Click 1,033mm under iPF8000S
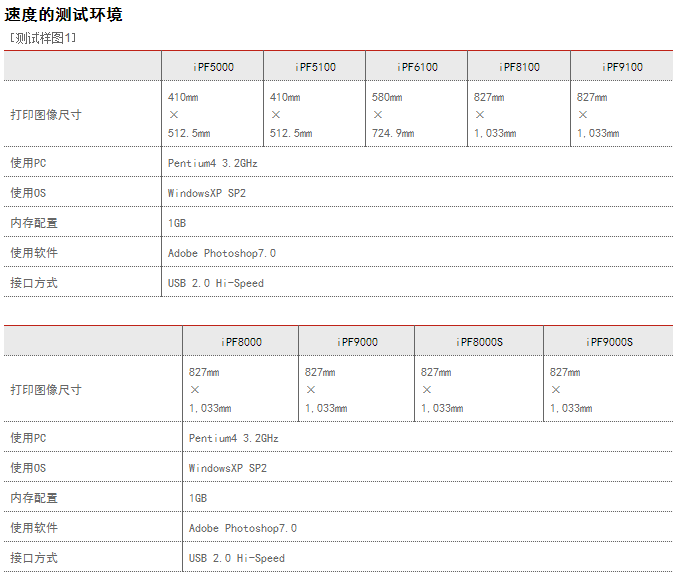This screenshot has width=675, height=576. click(x=442, y=408)
